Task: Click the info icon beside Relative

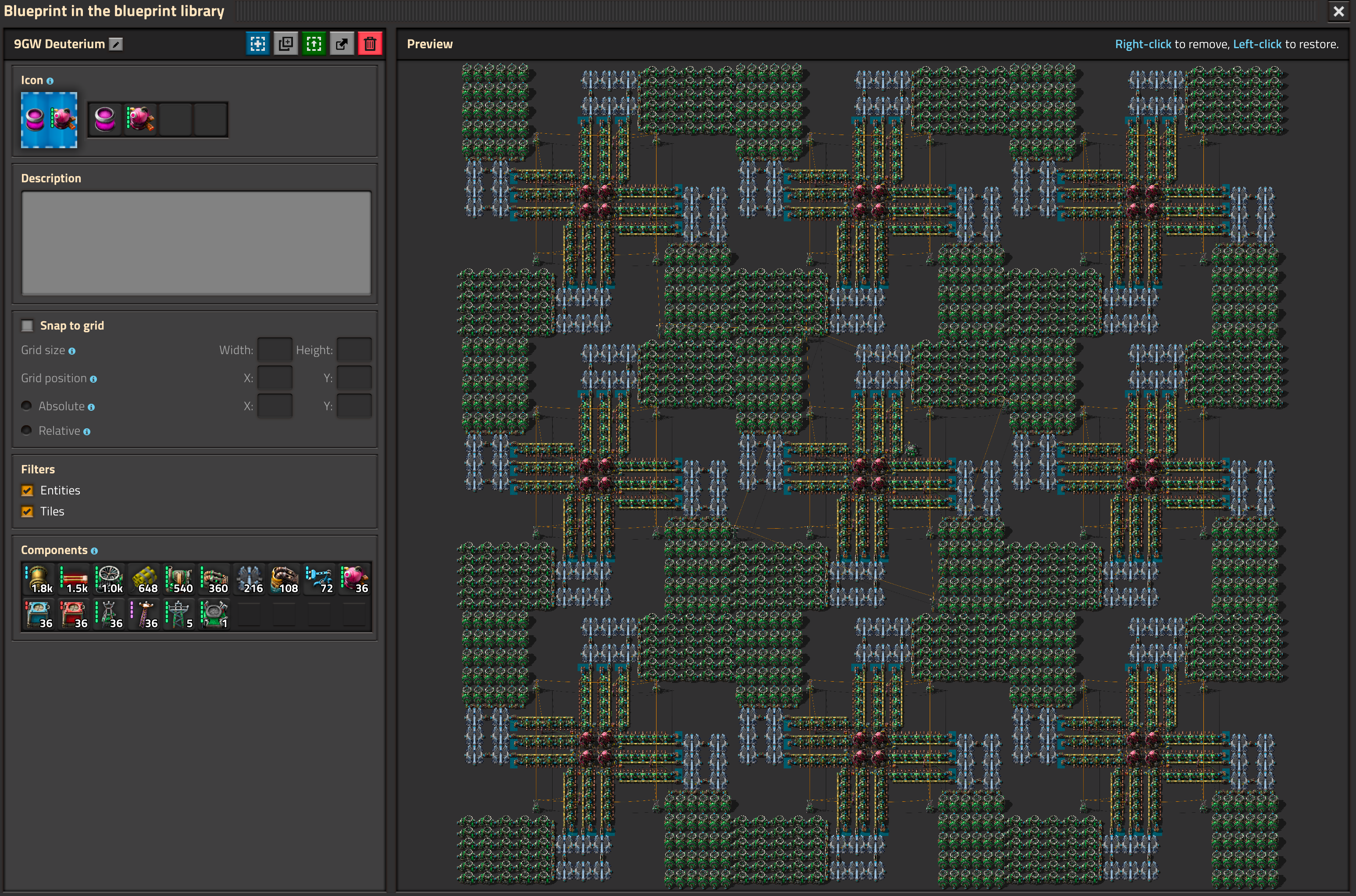Action: pyautogui.click(x=87, y=432)
